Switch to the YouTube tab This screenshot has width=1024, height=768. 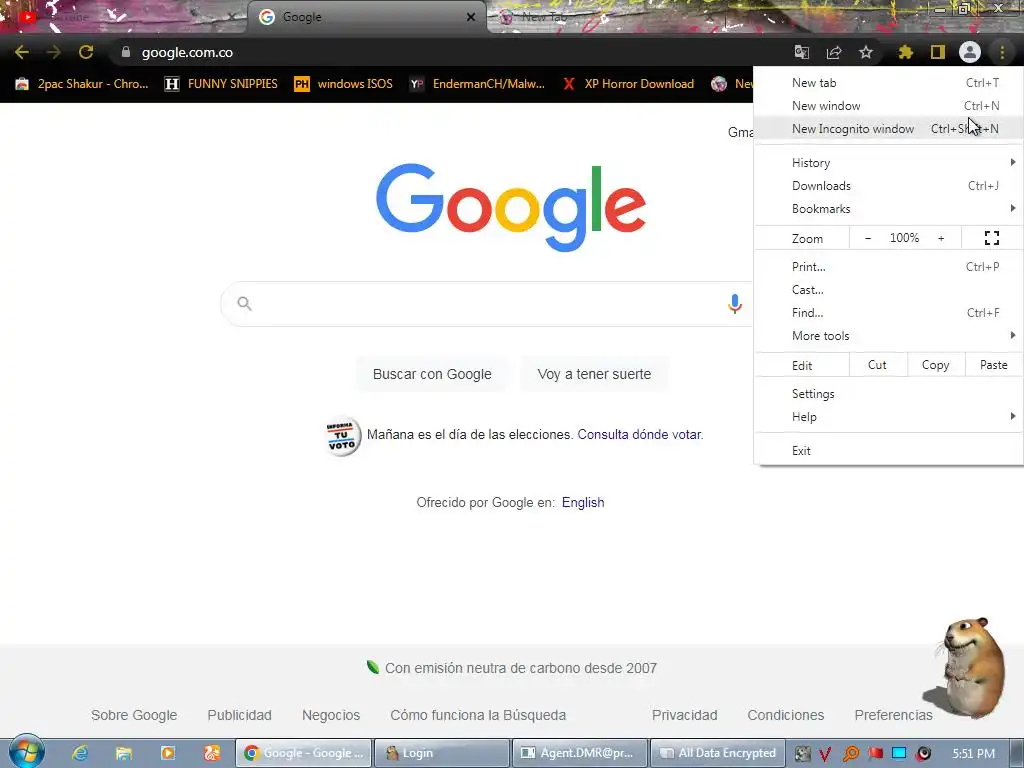[124, 17]
